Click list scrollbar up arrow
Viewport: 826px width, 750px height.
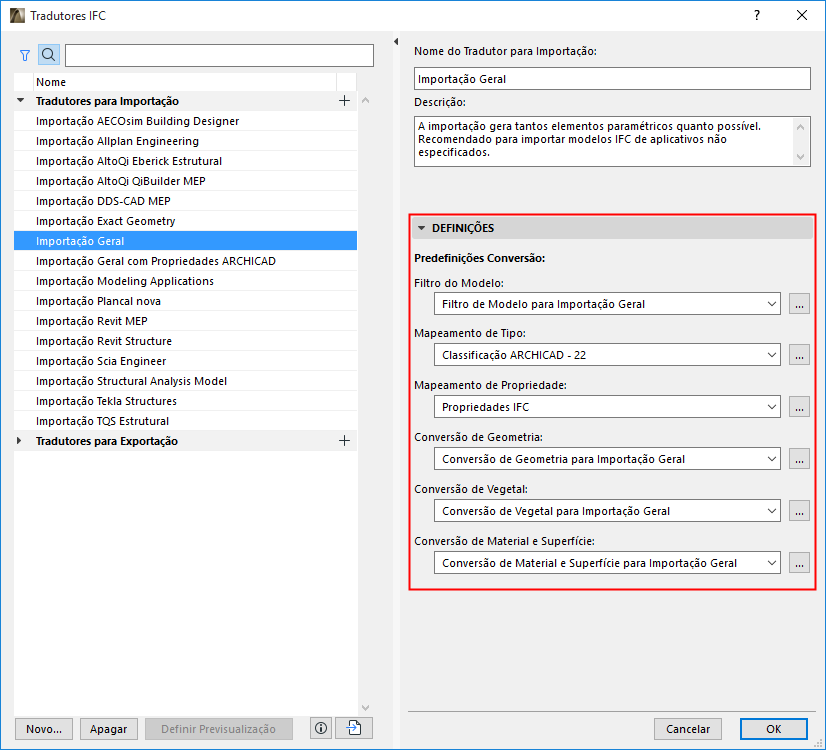(366, 100)
